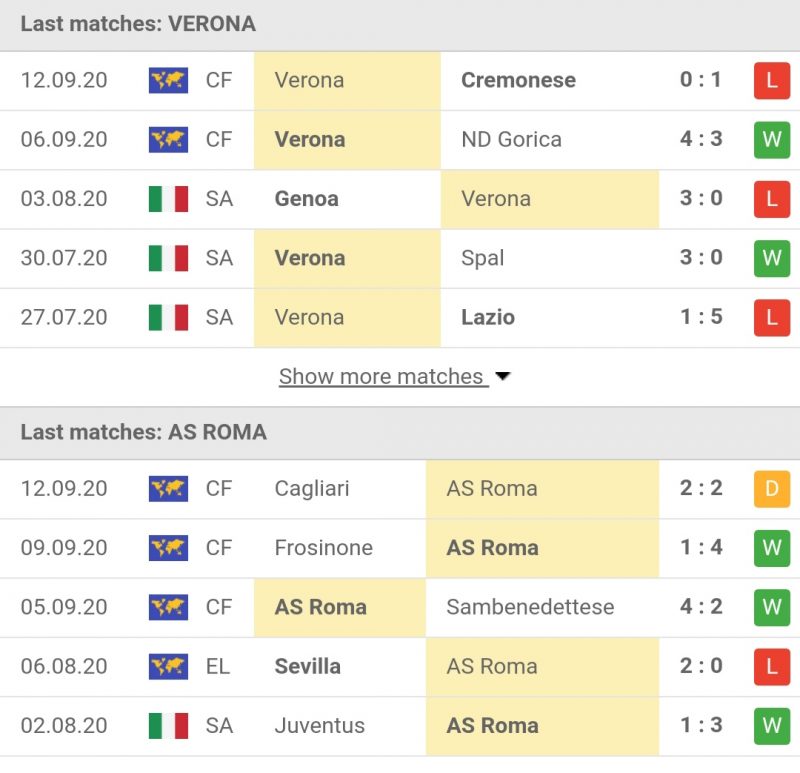Open the Frosinone team link

point(323,548)
